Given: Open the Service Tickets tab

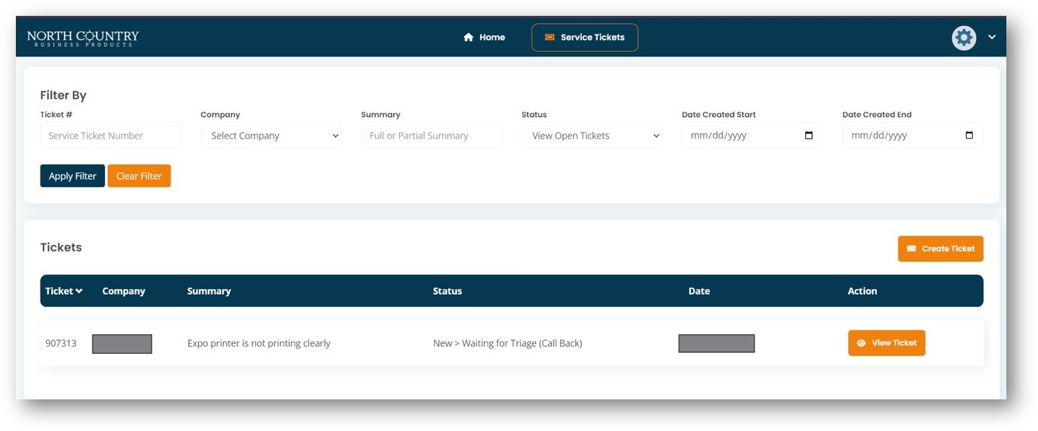Looking at the screenshot, I should pos(585,38).
